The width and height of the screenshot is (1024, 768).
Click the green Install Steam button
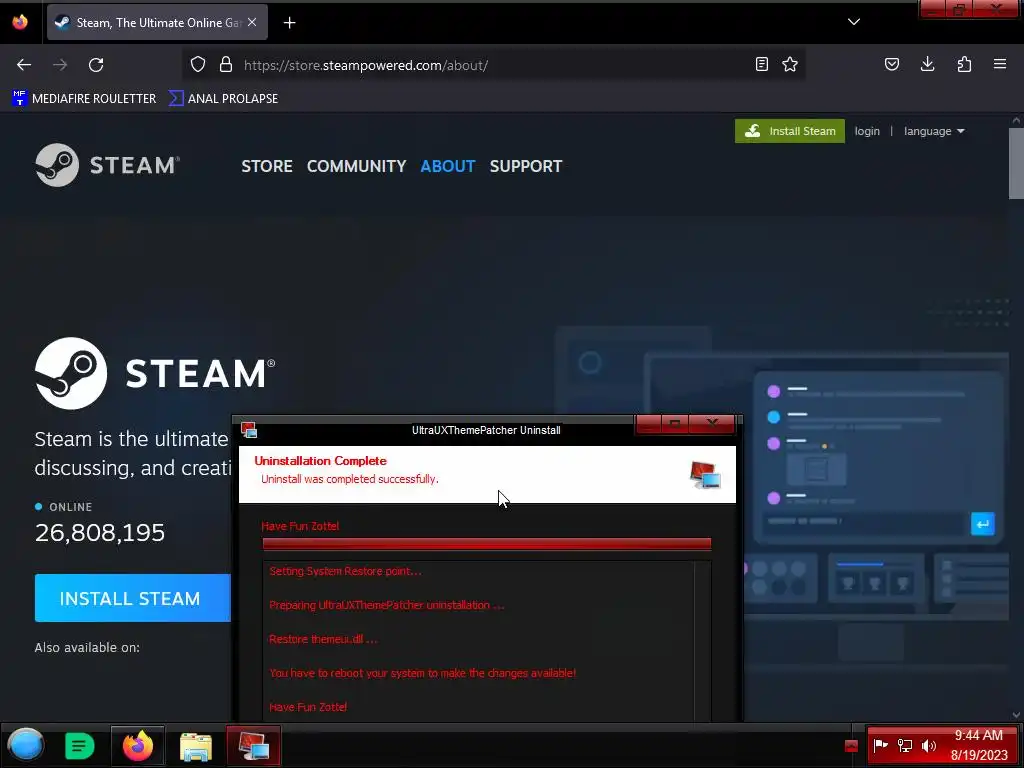point(790,131)
